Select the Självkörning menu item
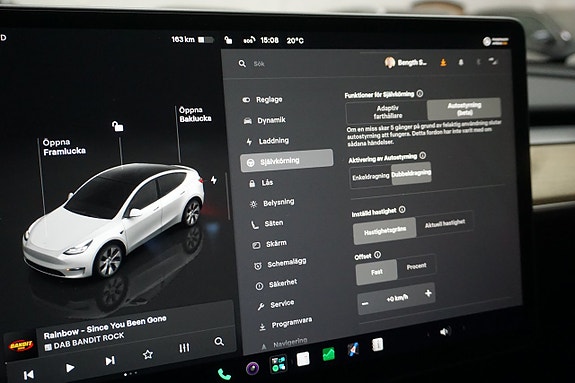 click(287, 160)
